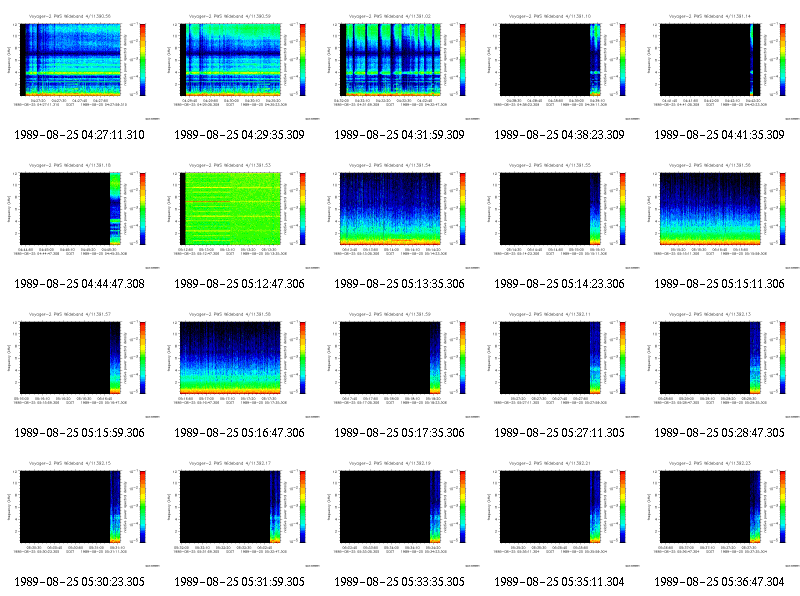This screenshot has height=596, width=800.
Task: Click caption 1989-08-25 05:13:35.306
Action: pos(399,284)
